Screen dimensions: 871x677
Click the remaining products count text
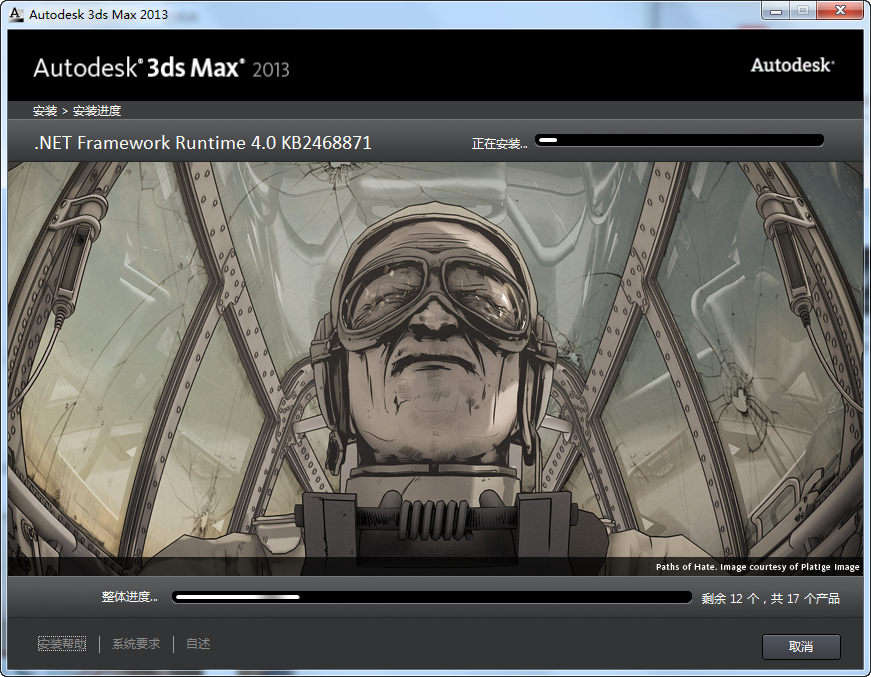[770, 599]
